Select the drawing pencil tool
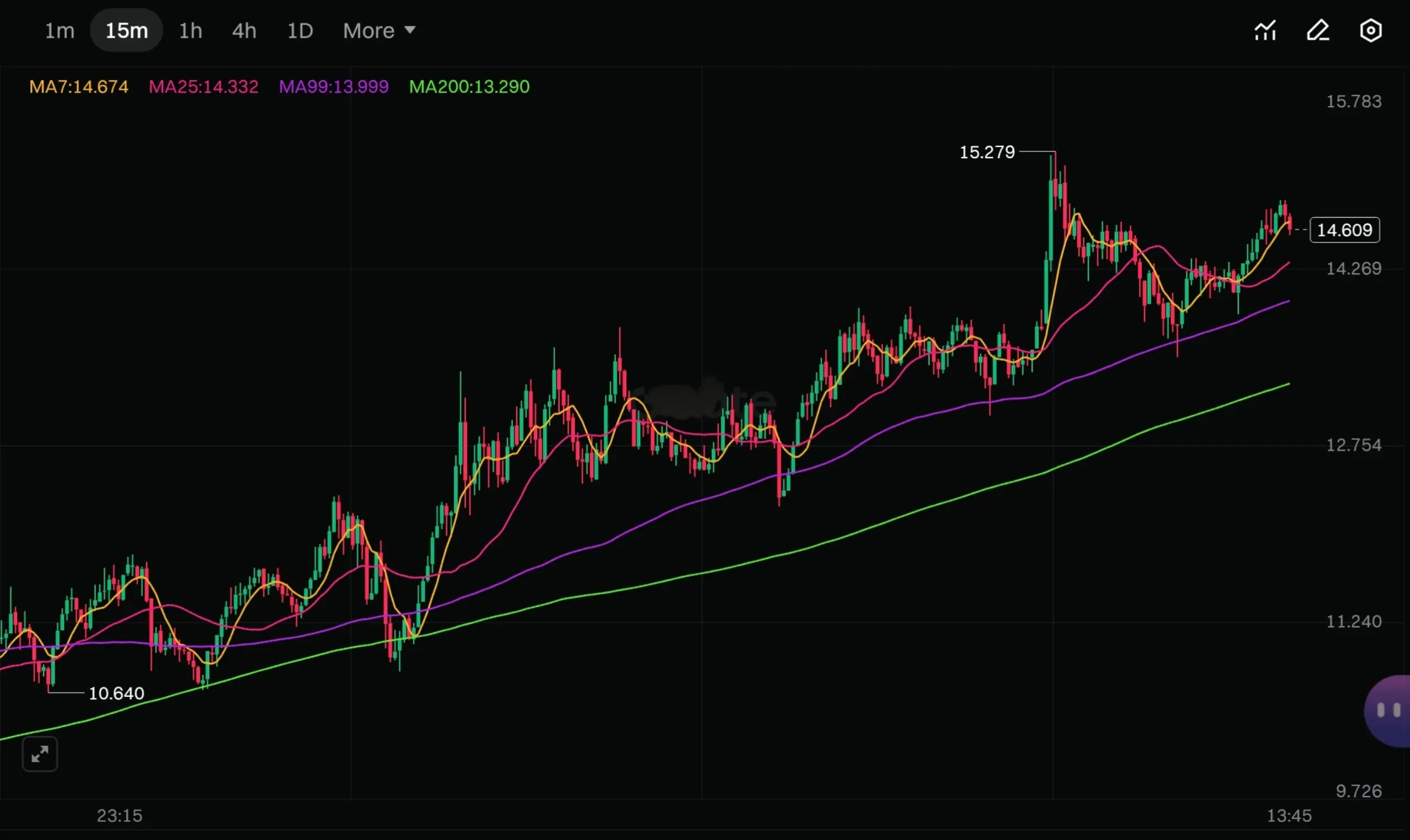 [1318, 30]
